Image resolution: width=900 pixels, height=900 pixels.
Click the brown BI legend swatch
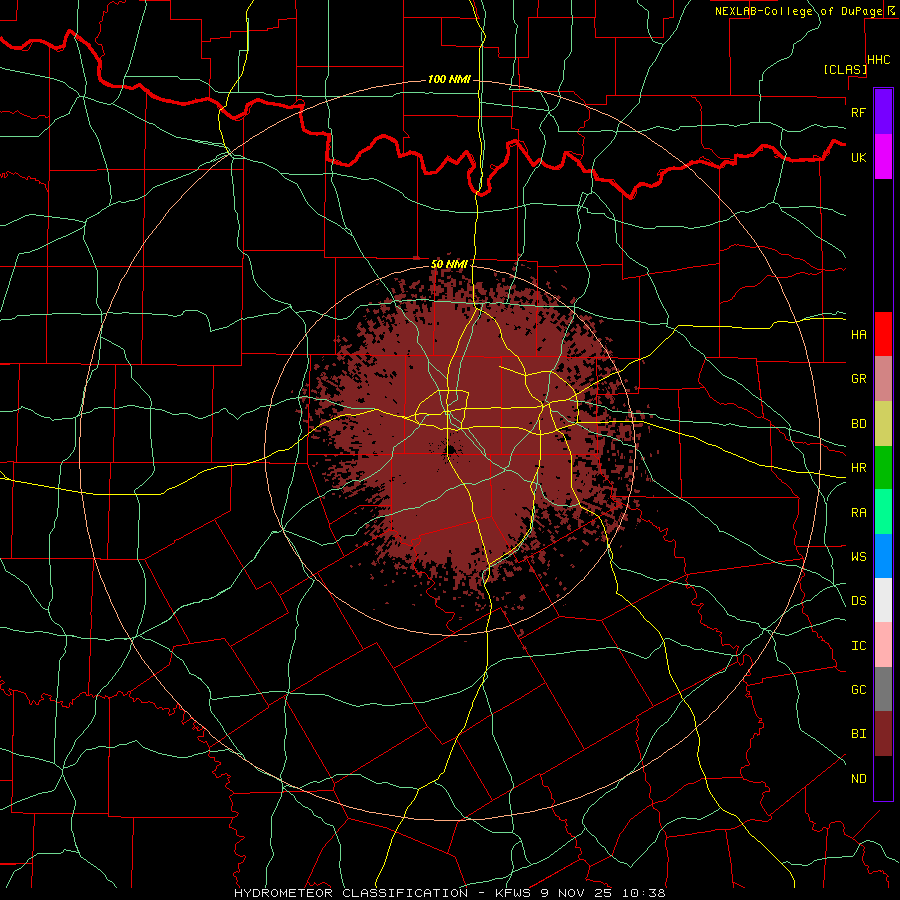pos(883,734)
